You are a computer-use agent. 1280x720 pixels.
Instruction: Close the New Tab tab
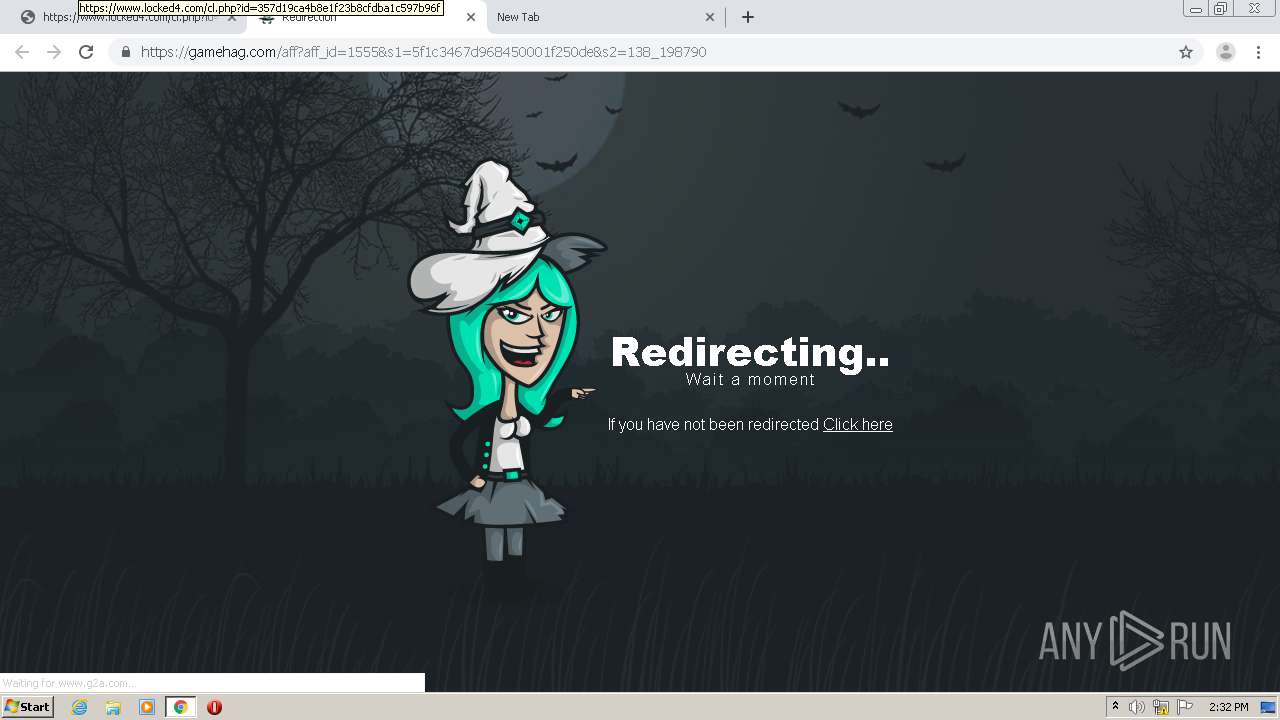pyautogui.click(x=710, y=17)
